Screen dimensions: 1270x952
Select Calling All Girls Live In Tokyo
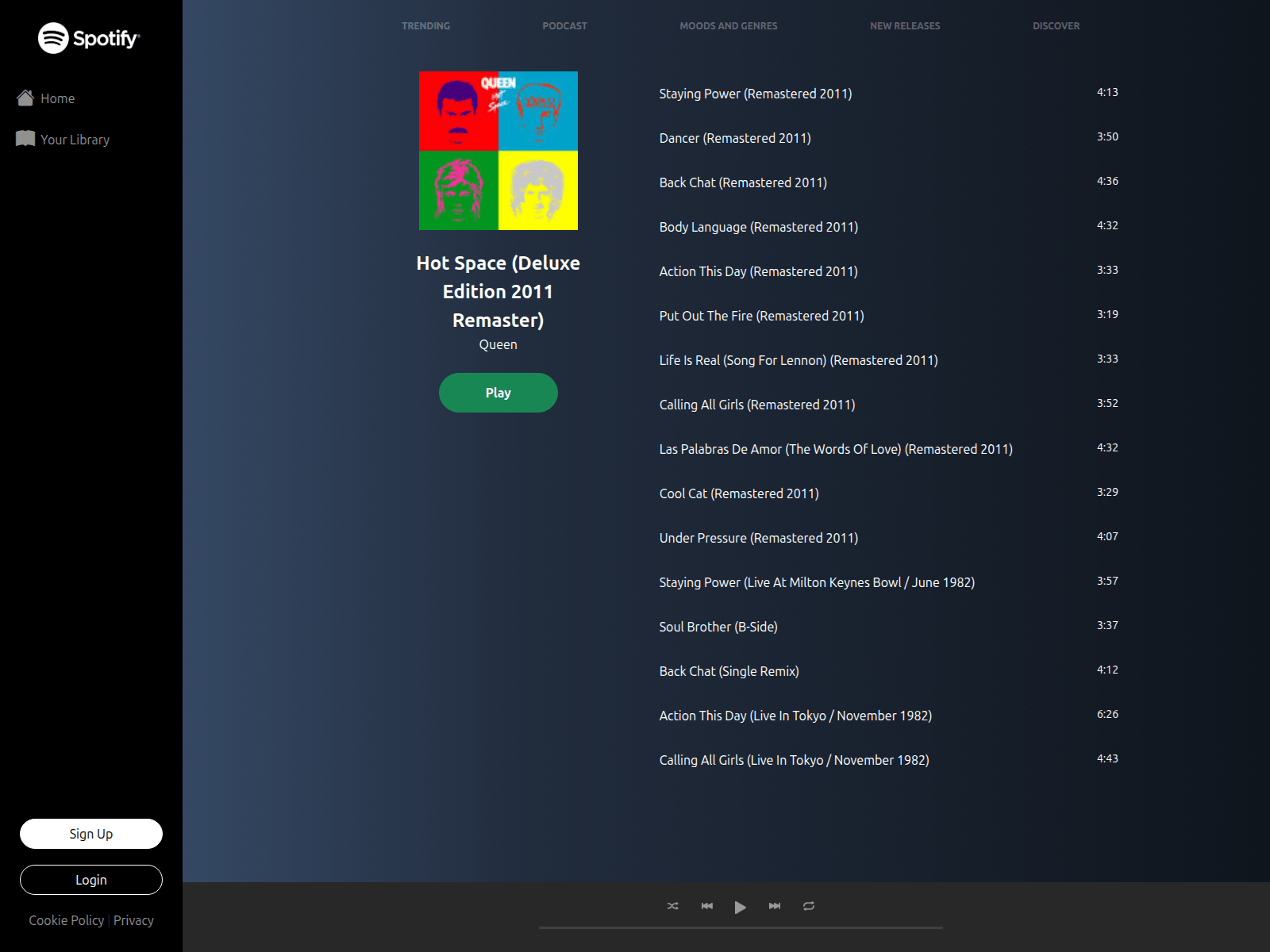(795, 760)
